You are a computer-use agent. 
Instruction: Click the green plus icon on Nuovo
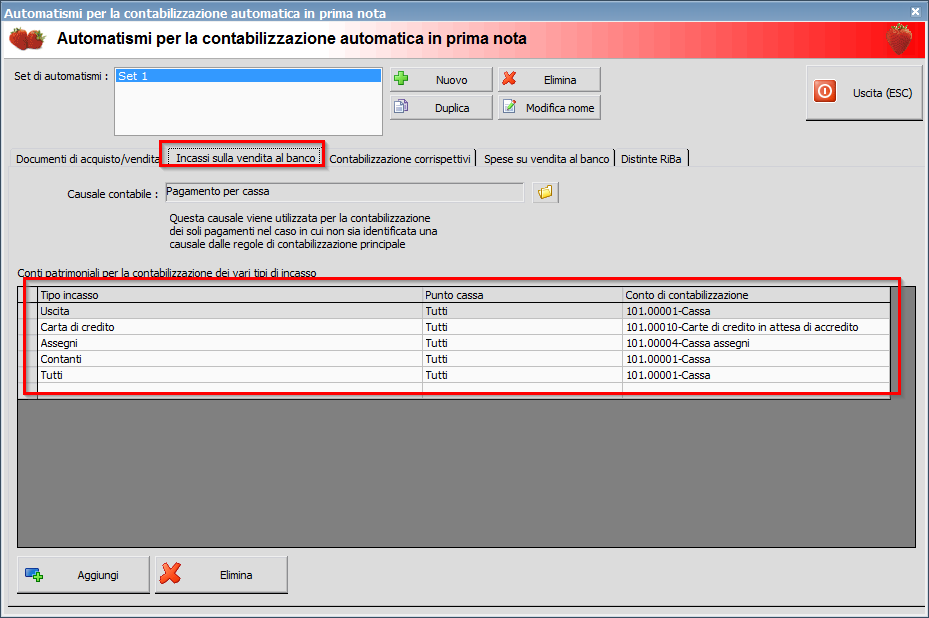point(401,78)
